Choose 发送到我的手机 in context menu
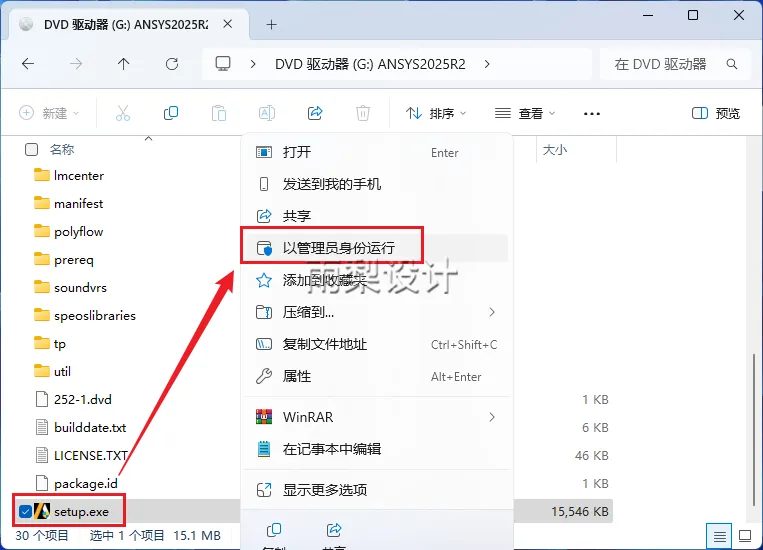Viewport: 763px width, 550px height. tap(377, 184)
